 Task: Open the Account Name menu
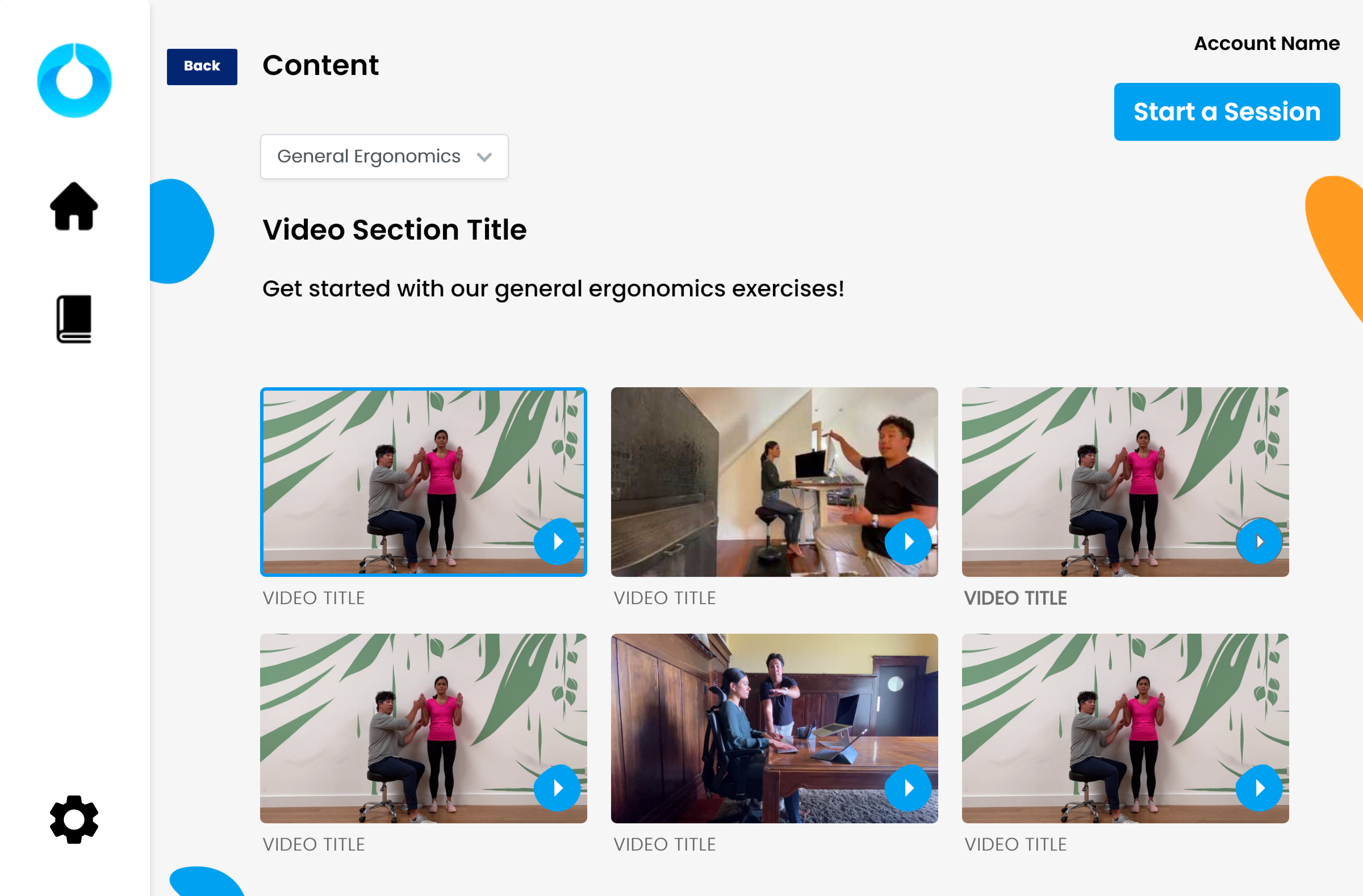click(1266, 43)
